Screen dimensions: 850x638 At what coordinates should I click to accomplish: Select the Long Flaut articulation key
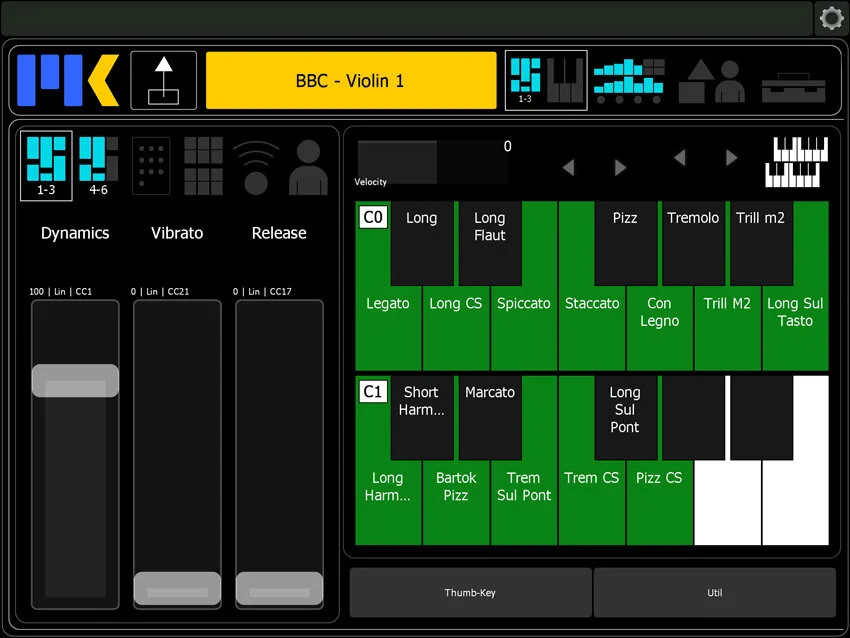point(490,243)
